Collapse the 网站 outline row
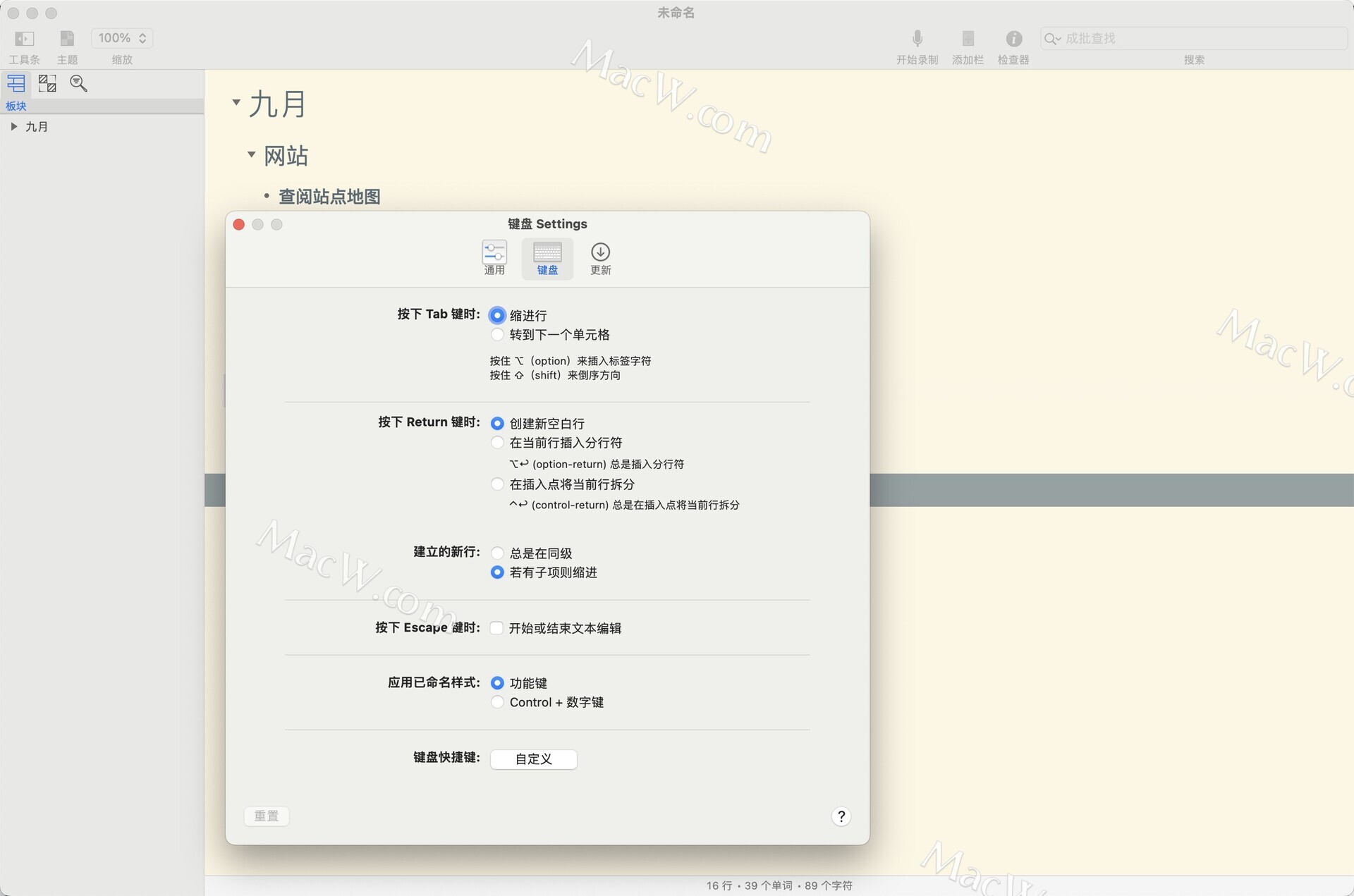The image size is (1354, 896). point(251,154)
